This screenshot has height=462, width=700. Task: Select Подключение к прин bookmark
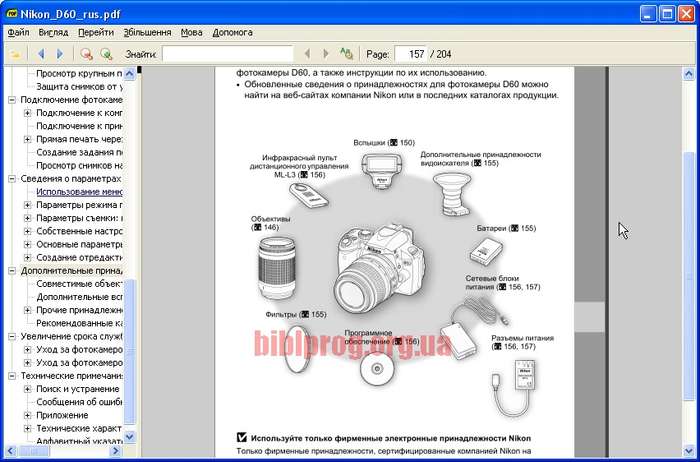[79, 126]
